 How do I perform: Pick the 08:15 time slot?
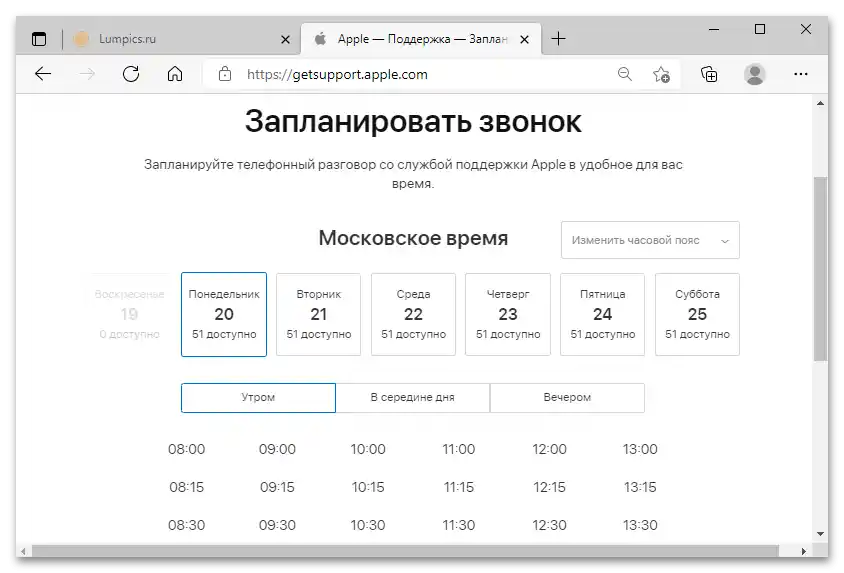click(x=186, y=487)
